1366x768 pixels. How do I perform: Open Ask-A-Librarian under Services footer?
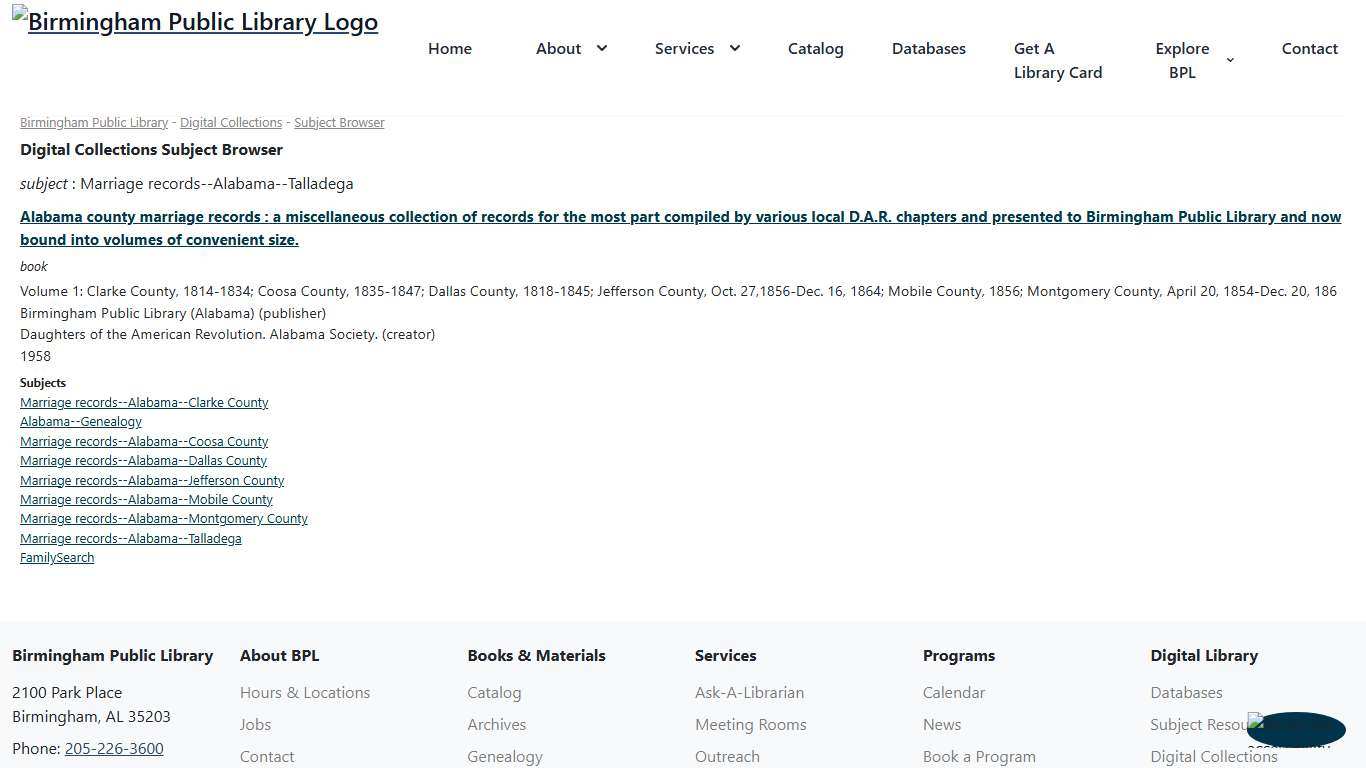(749, 692)
